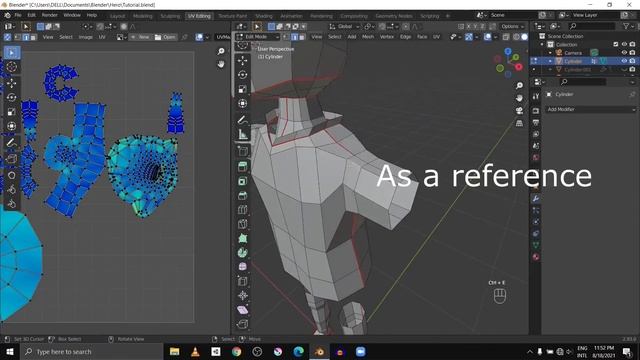Open the UV editor overlays dropdown
Viewport: 640px width, 360px height.
(207, 37)
